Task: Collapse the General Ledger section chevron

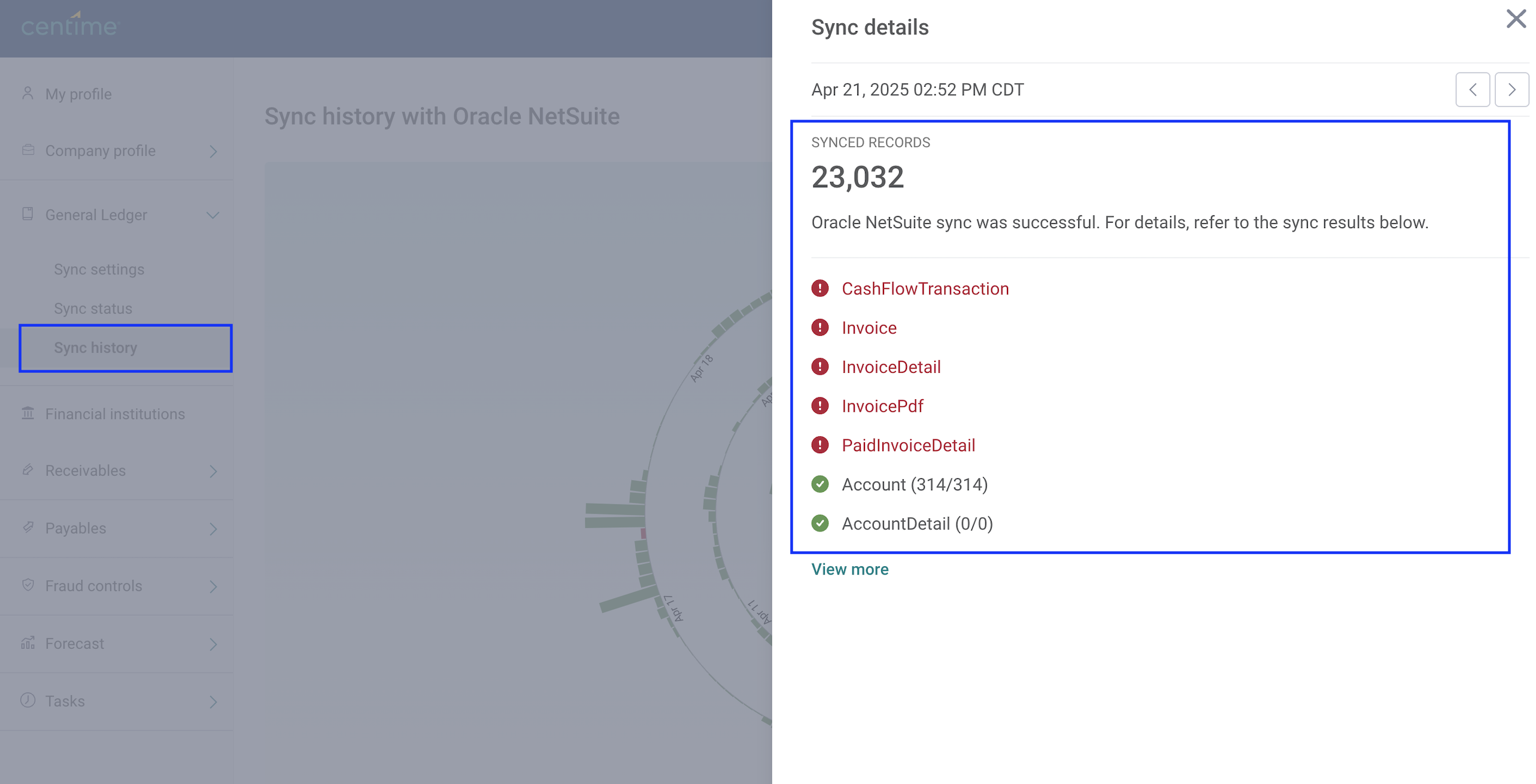Action: pyautogui.click(x=213, y=215)
